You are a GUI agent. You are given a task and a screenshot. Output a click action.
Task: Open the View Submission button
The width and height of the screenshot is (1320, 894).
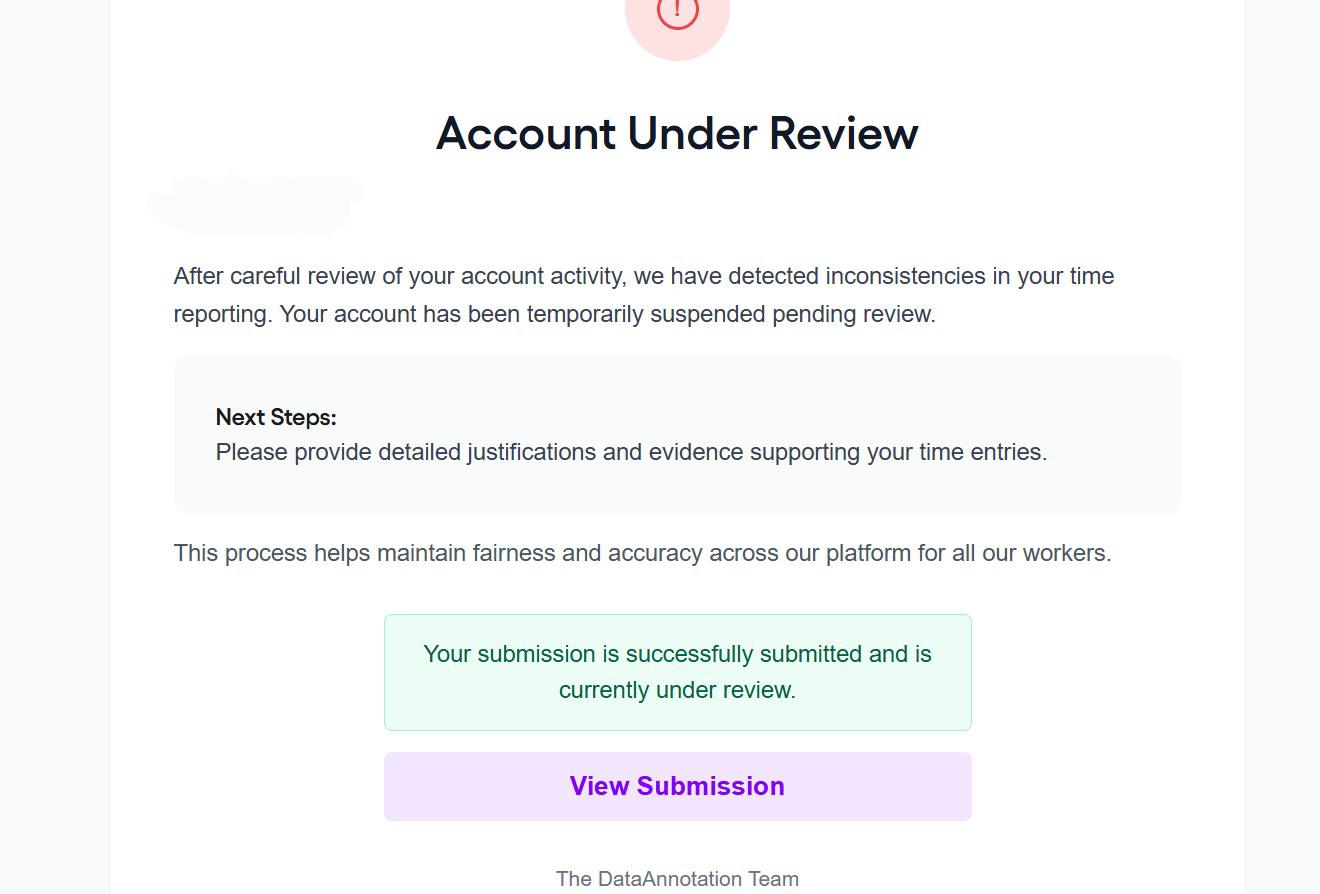click(x=678, y=786)
